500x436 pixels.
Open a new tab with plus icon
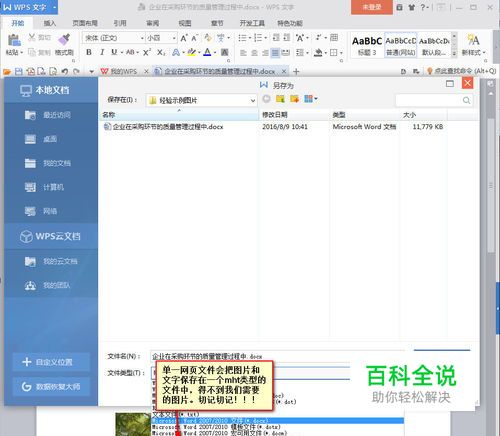pyautogui.click(x=296, y=71)
